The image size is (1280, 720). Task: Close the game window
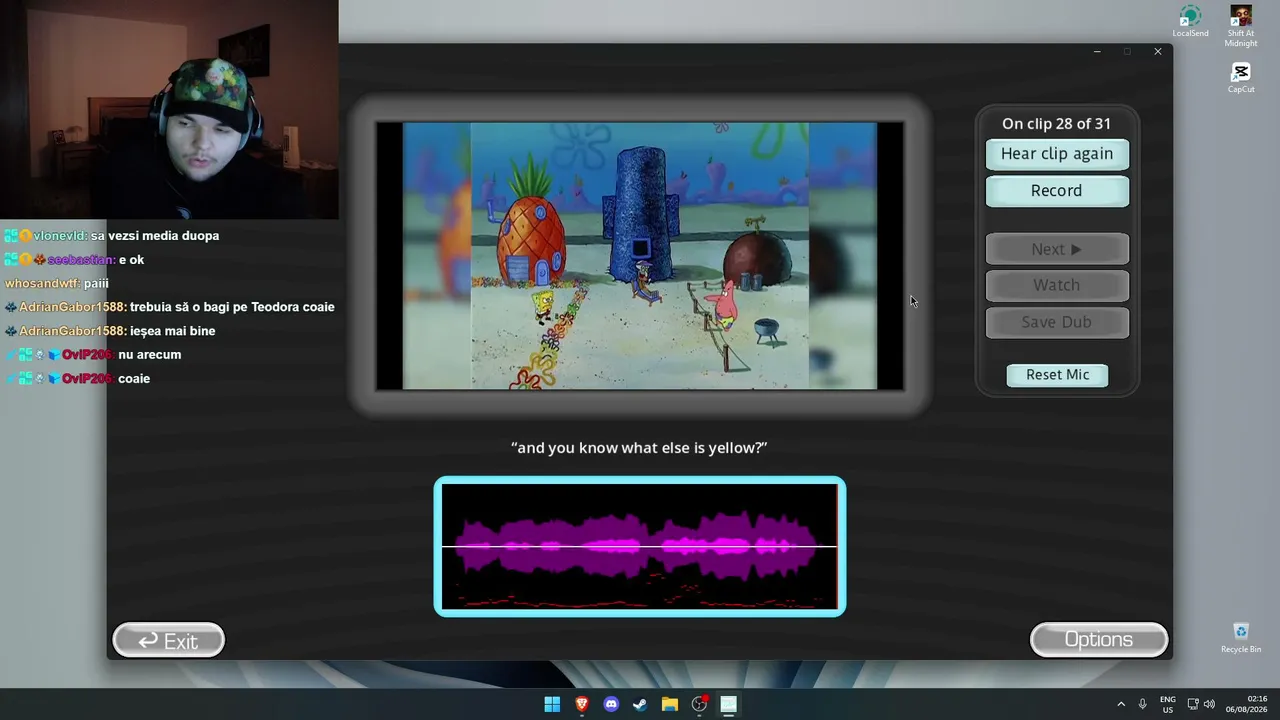(1158, 52)
